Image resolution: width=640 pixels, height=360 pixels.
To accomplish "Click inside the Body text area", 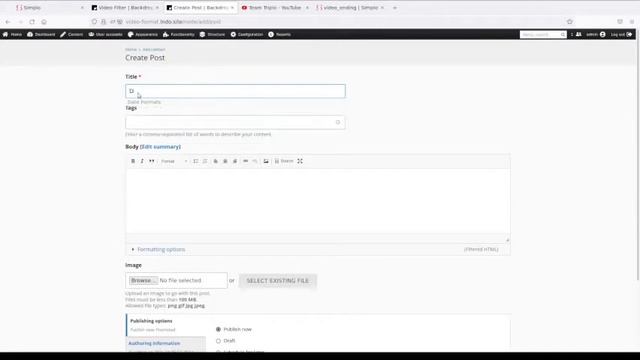I will click(318, 201).
